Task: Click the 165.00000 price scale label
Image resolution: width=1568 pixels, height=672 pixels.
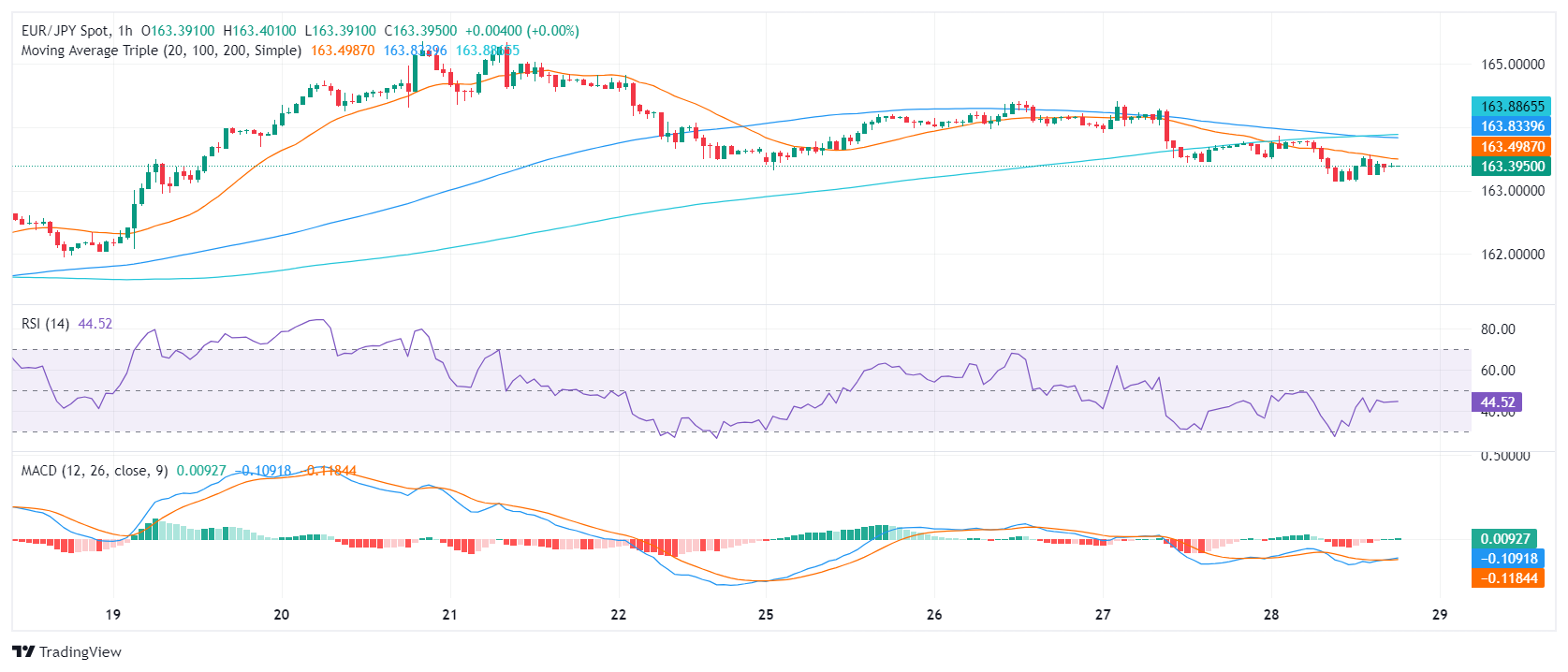Action: [x=1512, y=65]
